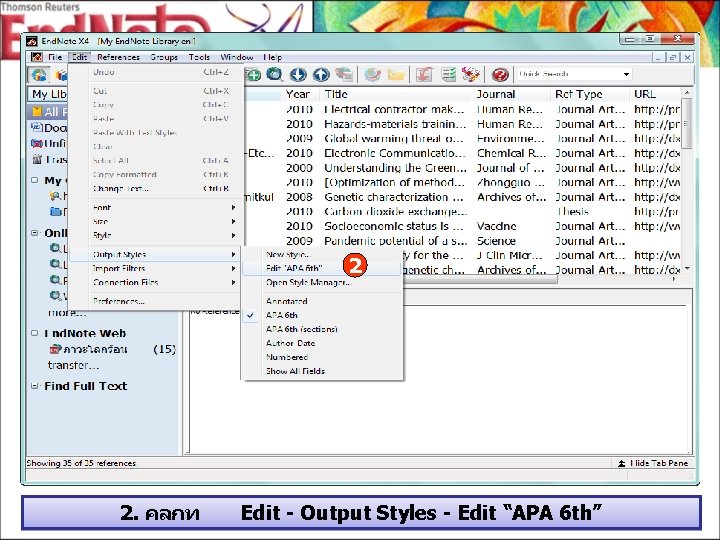Click the Unfiled group icon in sidebar
This screenshot has height=540, width=720.
click(36, 143)
